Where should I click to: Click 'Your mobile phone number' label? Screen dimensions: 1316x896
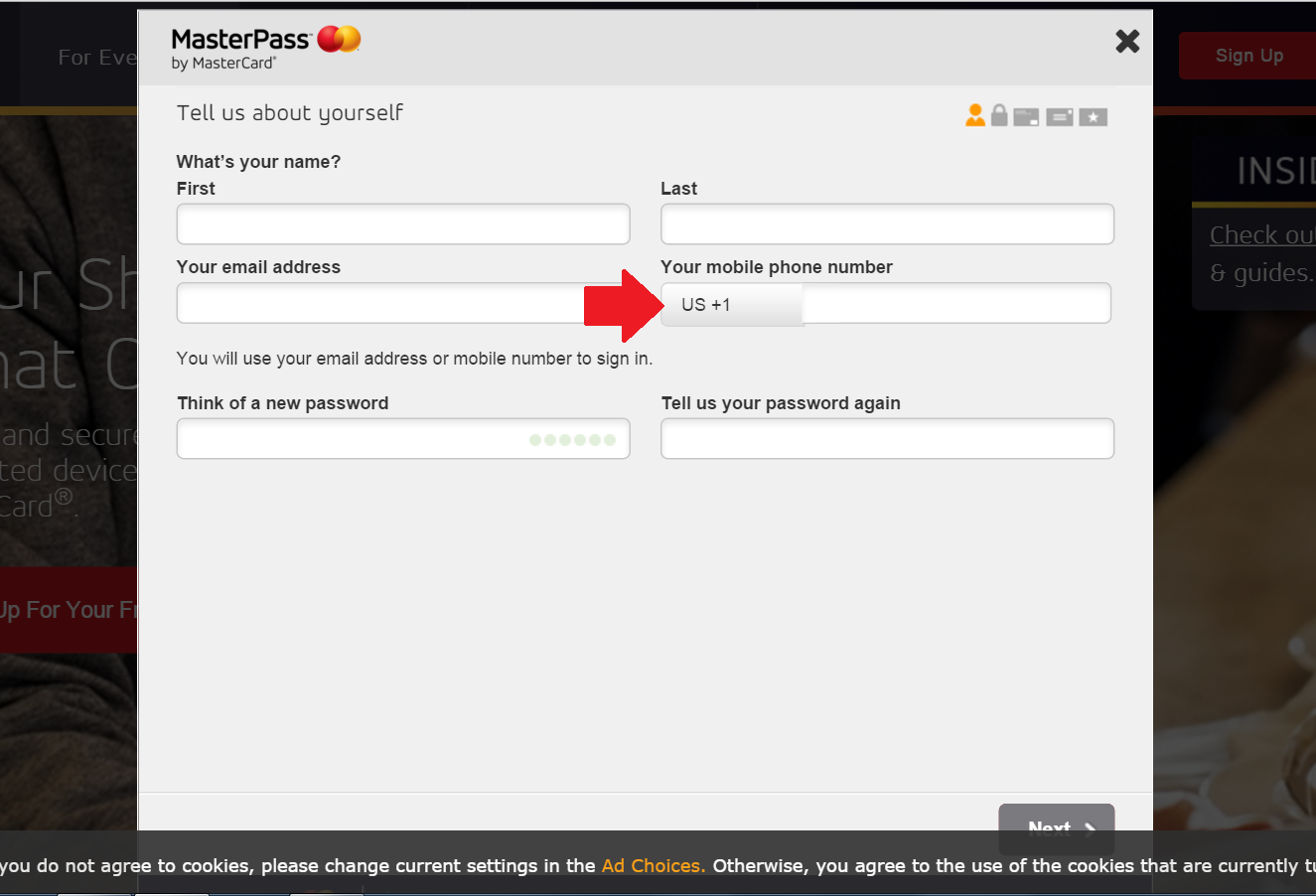click(x=777, y=267)
